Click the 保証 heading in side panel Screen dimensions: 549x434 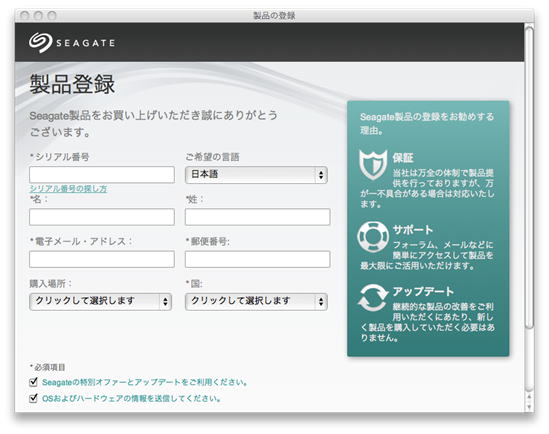pos(403,158)
